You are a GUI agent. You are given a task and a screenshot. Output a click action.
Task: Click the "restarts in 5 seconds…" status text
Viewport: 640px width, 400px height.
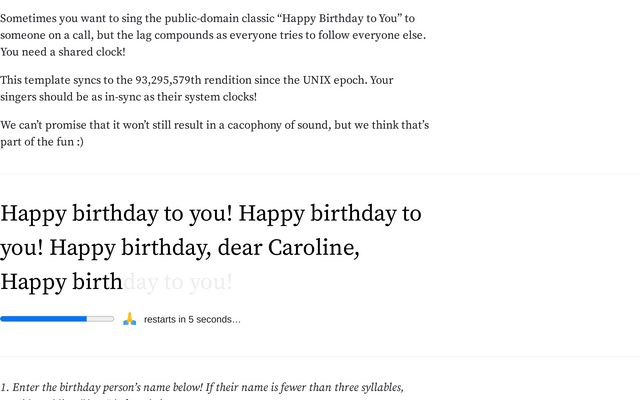(x=192, y=320)
